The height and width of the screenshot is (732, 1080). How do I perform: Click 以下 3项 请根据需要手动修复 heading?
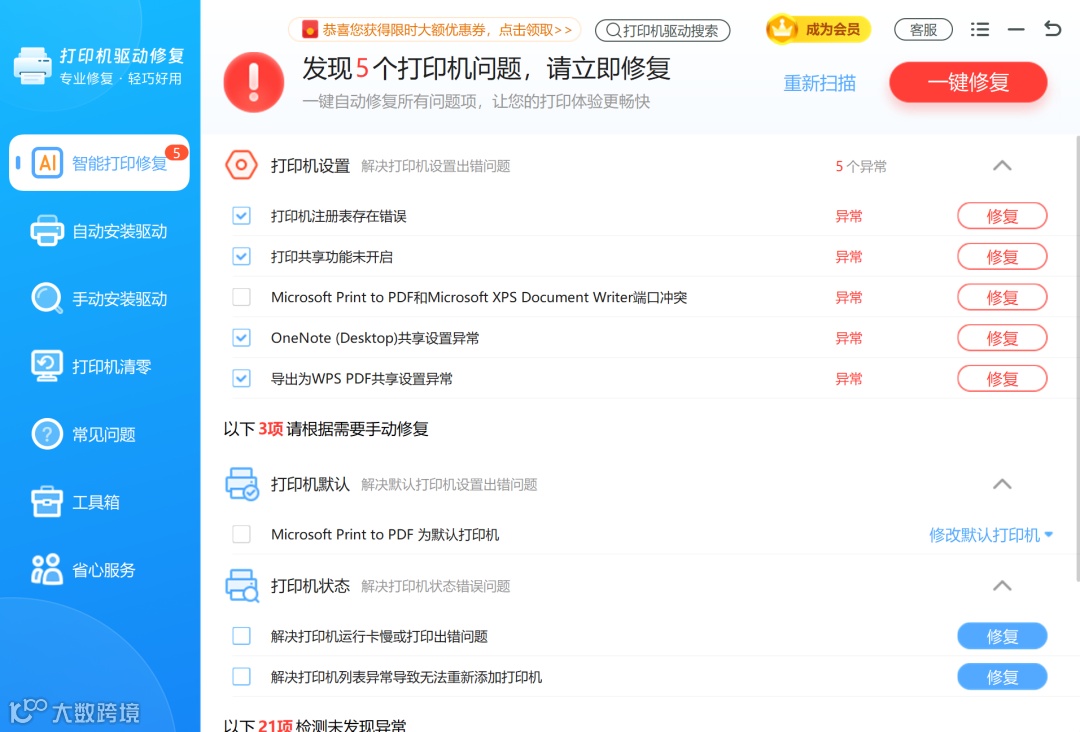pos(326,429)
